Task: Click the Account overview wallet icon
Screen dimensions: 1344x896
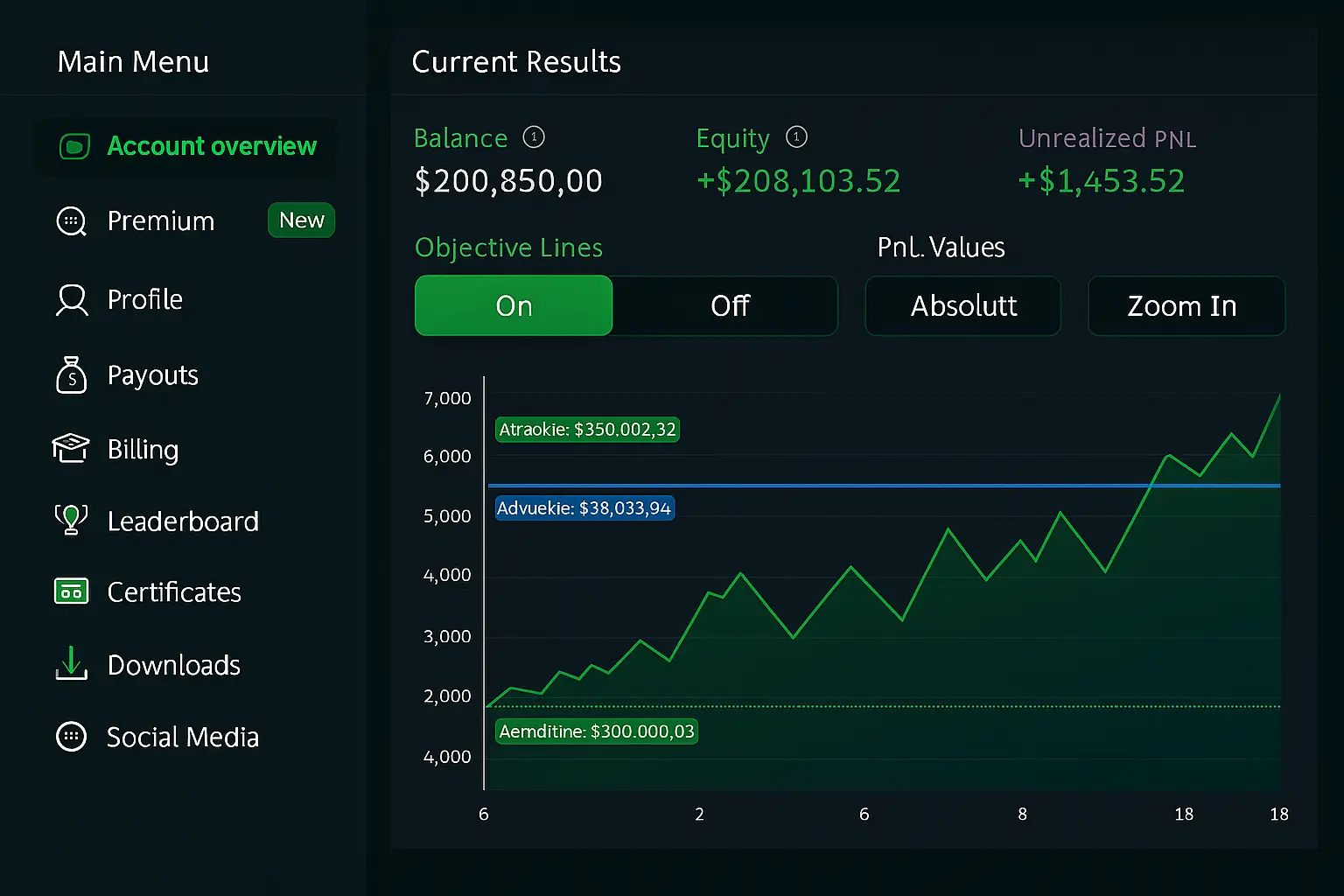Action: tap(74, 146)
